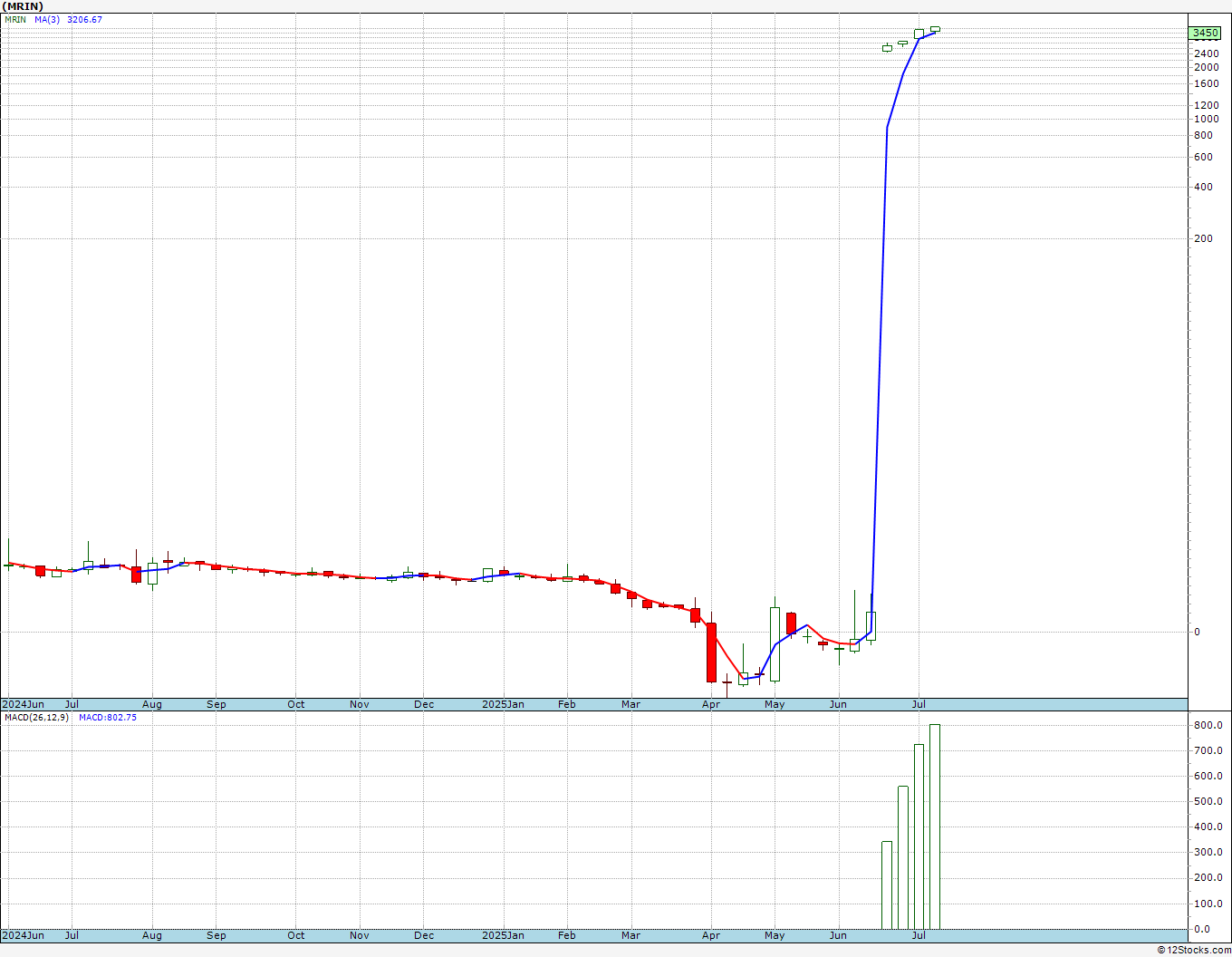1232x957 pixels.
Task: Click the MA(3) indicator label
Action: [48, 20]
